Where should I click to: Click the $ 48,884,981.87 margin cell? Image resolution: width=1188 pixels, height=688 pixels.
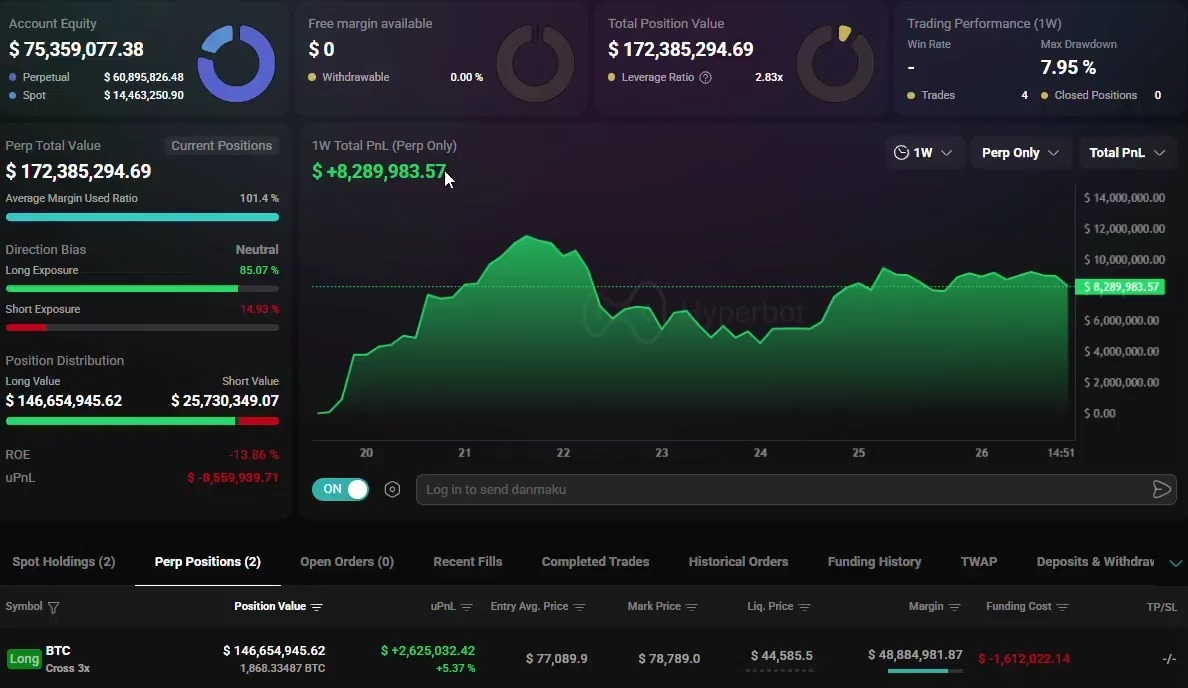pos(915,655)
